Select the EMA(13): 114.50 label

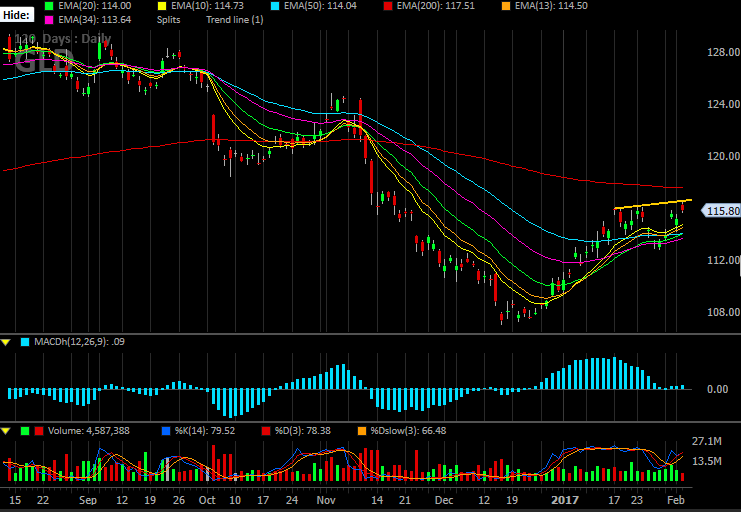[x=551, y=6]
